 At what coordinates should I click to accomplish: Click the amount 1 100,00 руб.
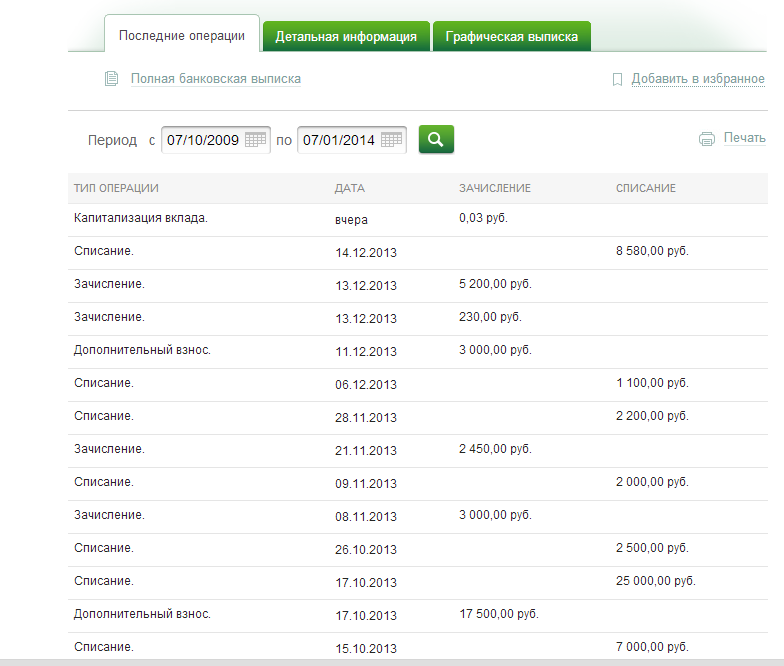pos(652,383)
